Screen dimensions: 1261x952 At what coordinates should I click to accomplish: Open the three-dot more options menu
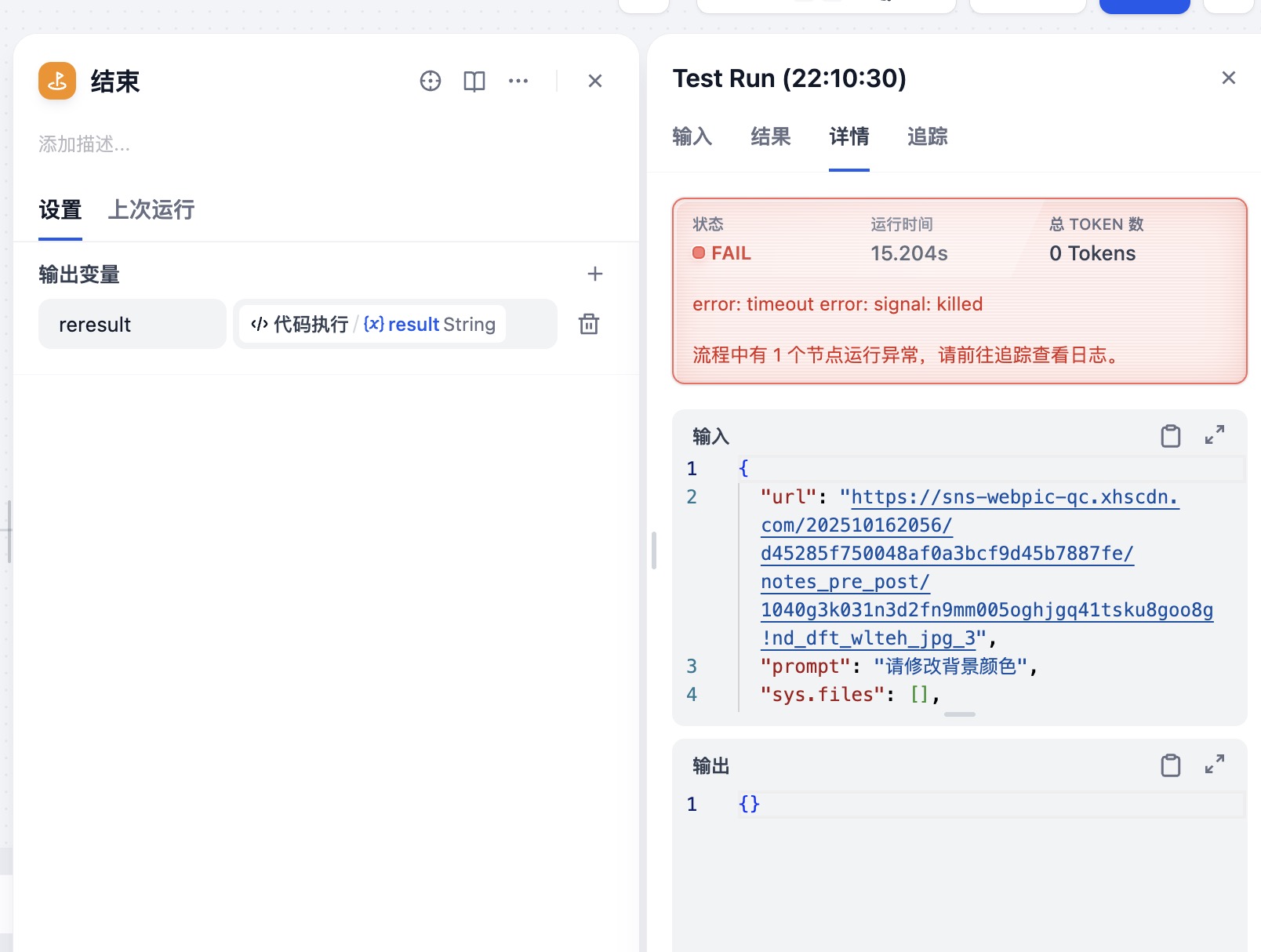[x=518, y=81]
